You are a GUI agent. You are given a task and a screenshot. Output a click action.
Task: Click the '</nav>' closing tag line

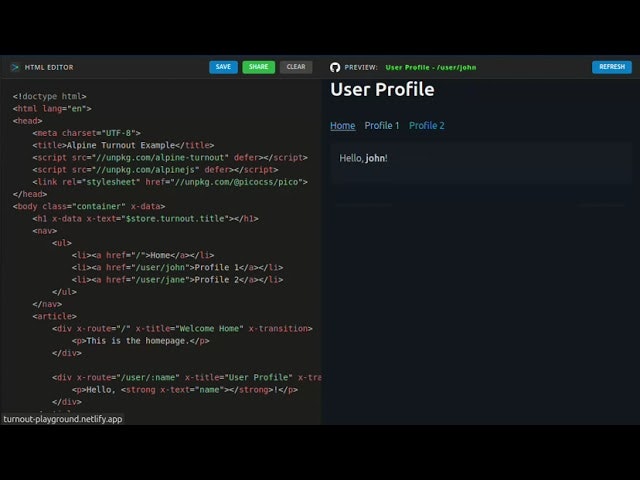(x=47, y=304)
